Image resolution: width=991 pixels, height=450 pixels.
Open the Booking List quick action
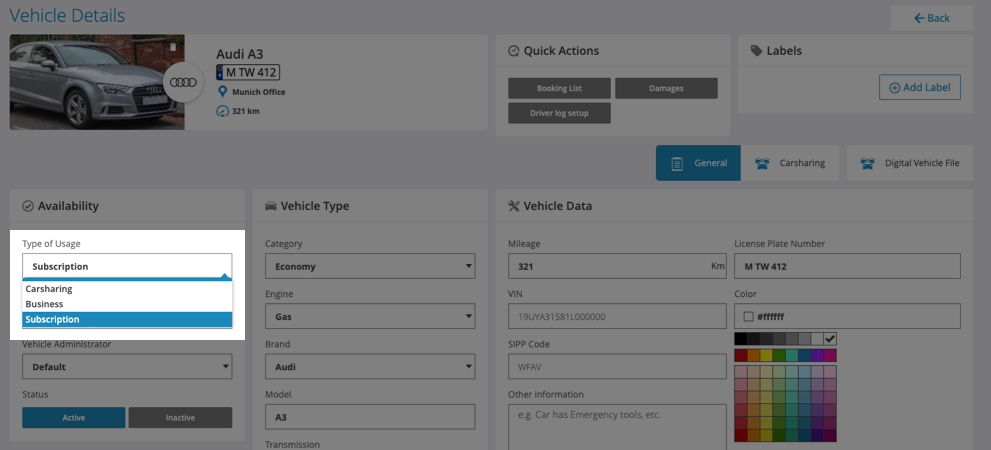click(559, 88)
